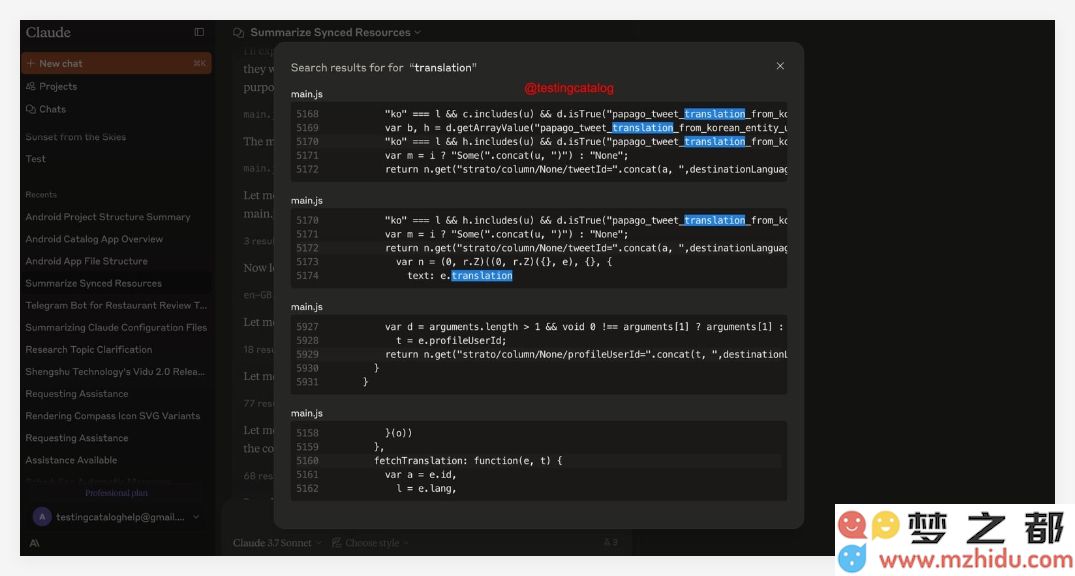The height and width of the screenshot is (576, 1075).
Task: Click result line 5169 with getArrayValue
Action: coord(539,128)
